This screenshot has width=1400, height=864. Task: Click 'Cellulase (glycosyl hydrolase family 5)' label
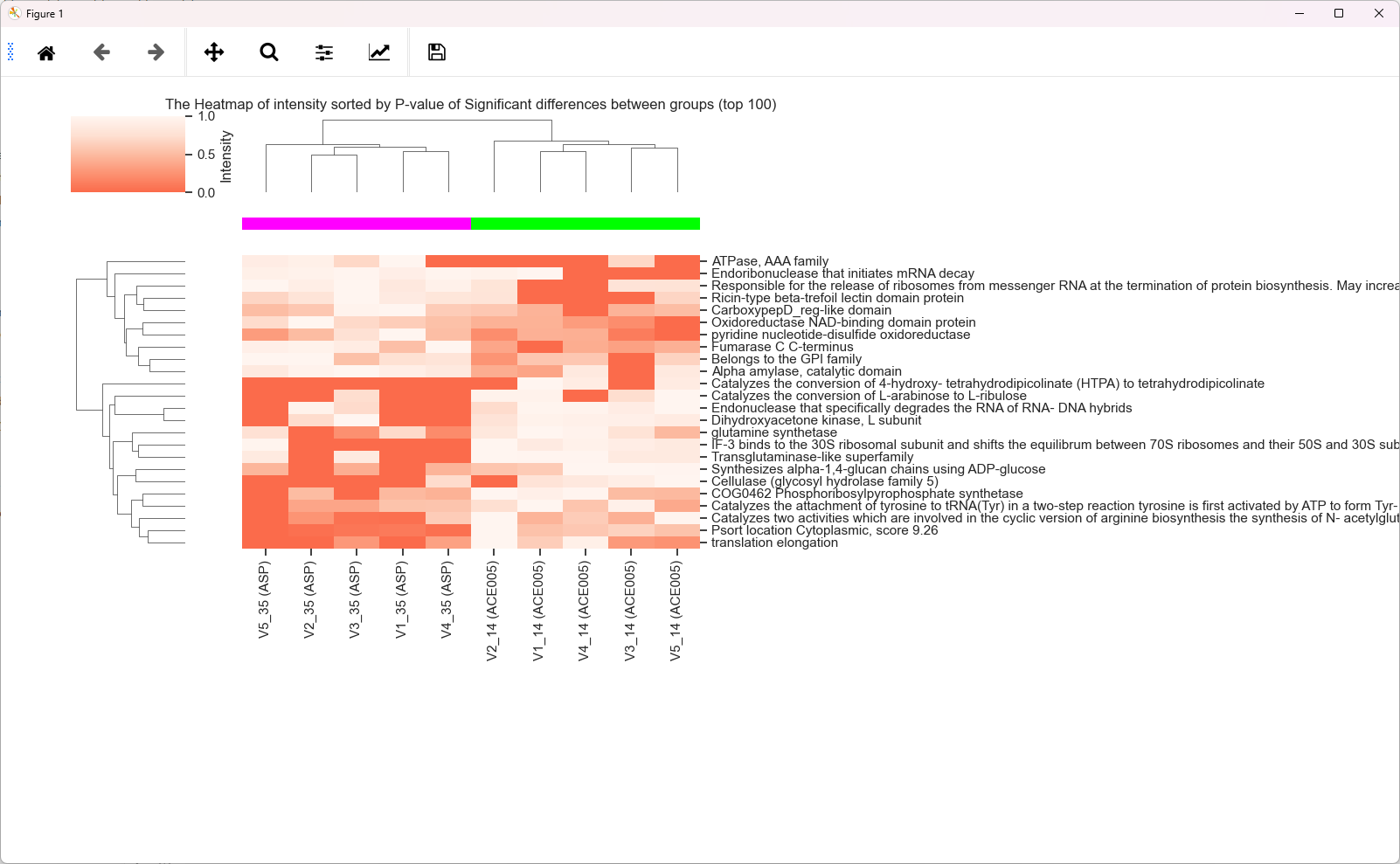[825, 481]
